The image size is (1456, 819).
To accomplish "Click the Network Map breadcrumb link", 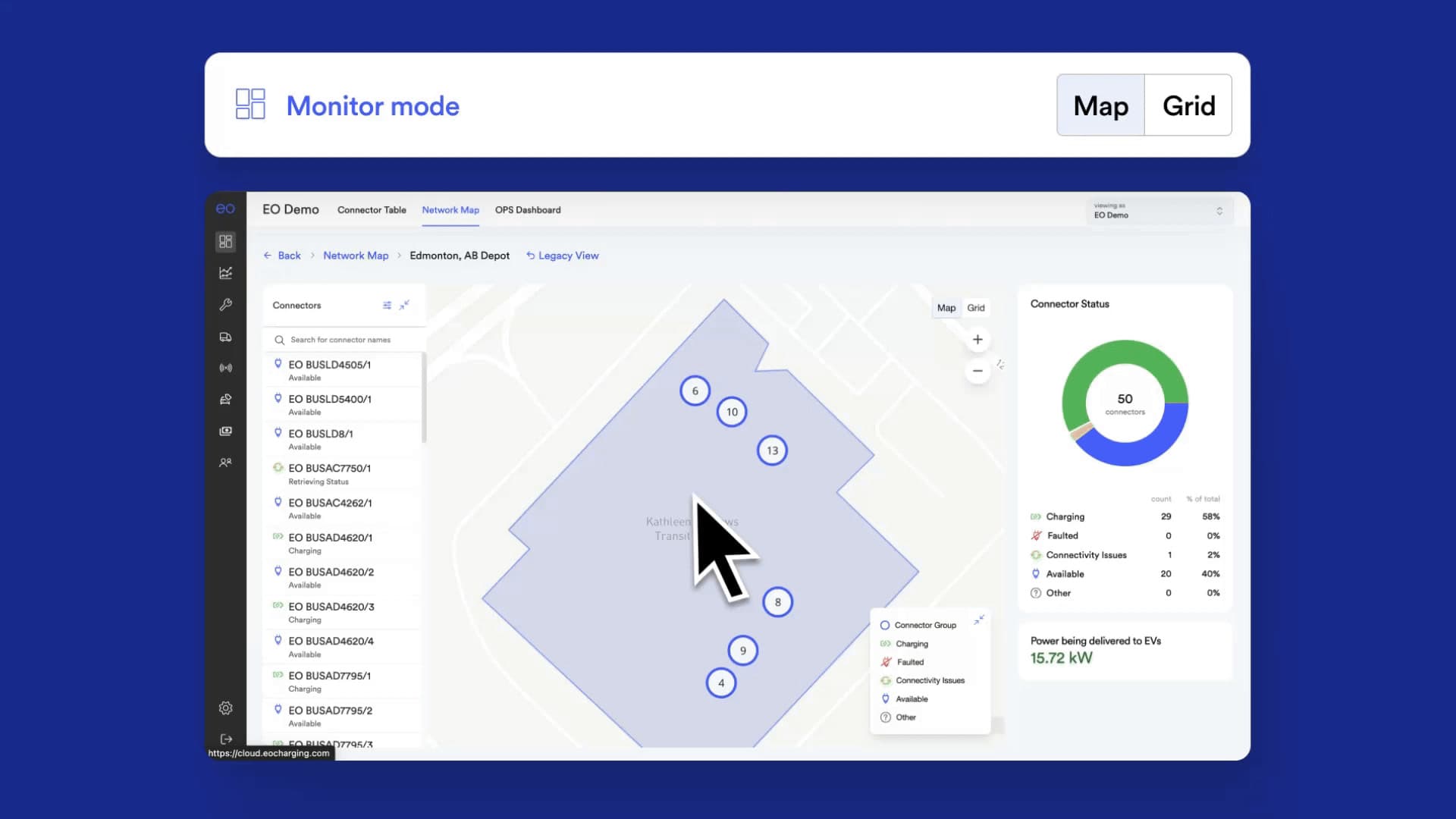I will (356, 256).
